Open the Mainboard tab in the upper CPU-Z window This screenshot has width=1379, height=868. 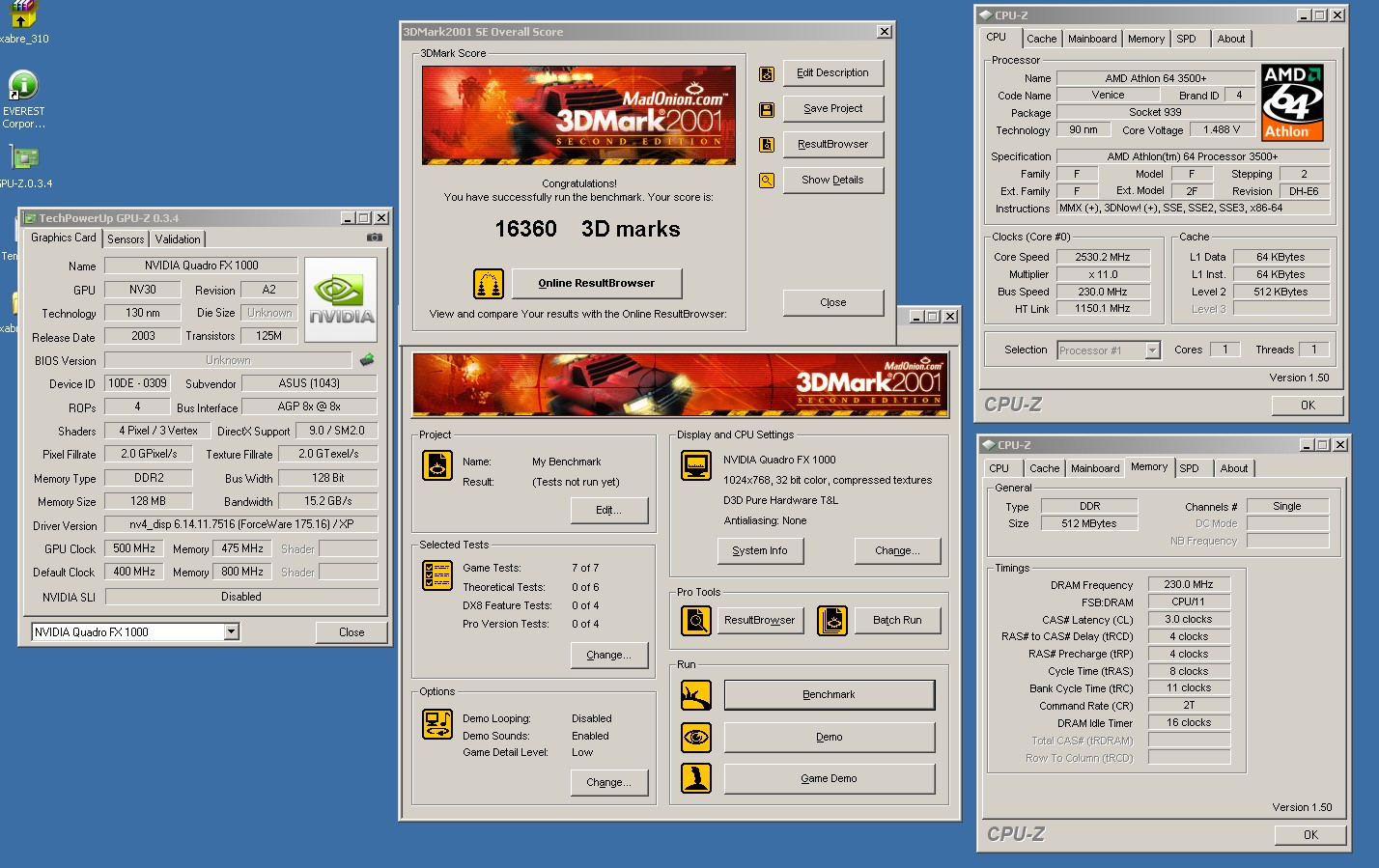tap(1092, 39)
